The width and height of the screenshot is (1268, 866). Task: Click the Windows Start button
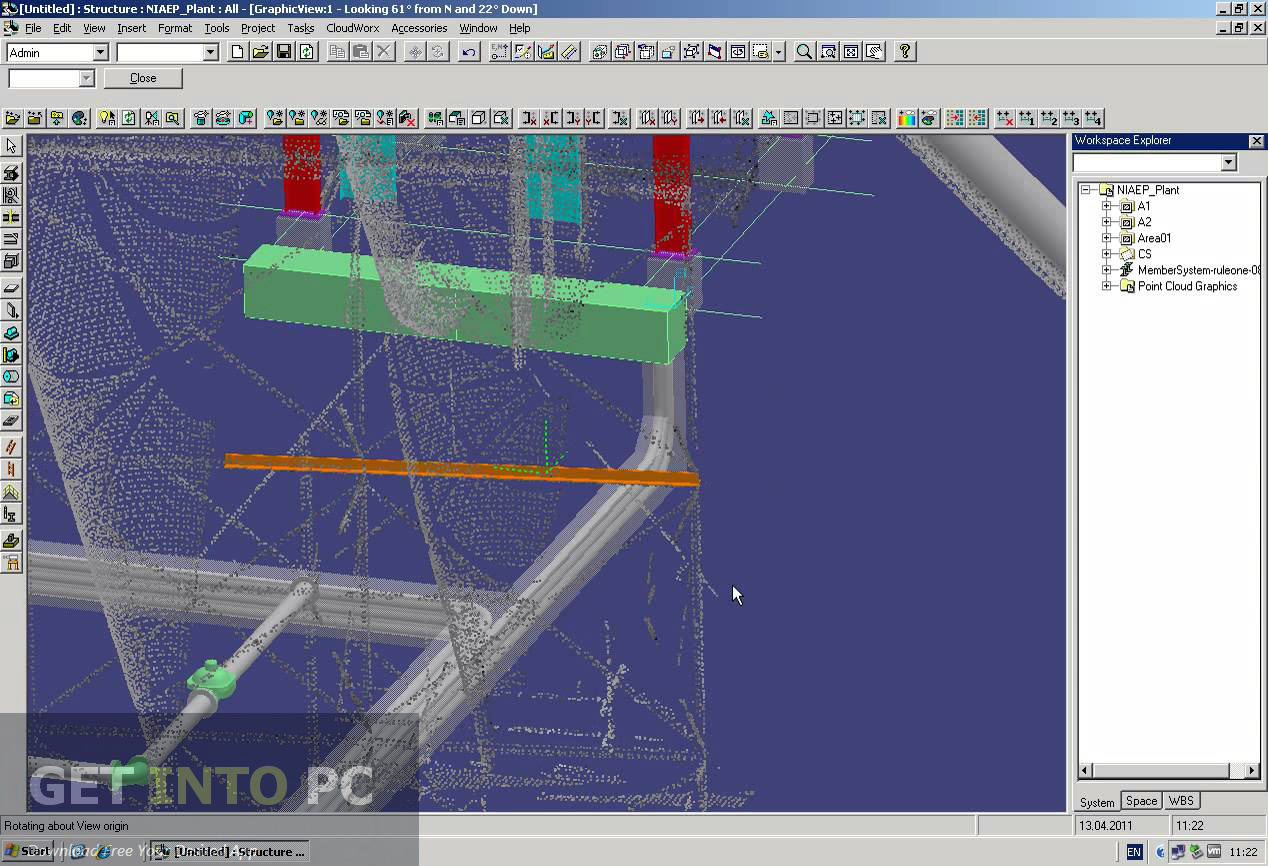point(27,852)
